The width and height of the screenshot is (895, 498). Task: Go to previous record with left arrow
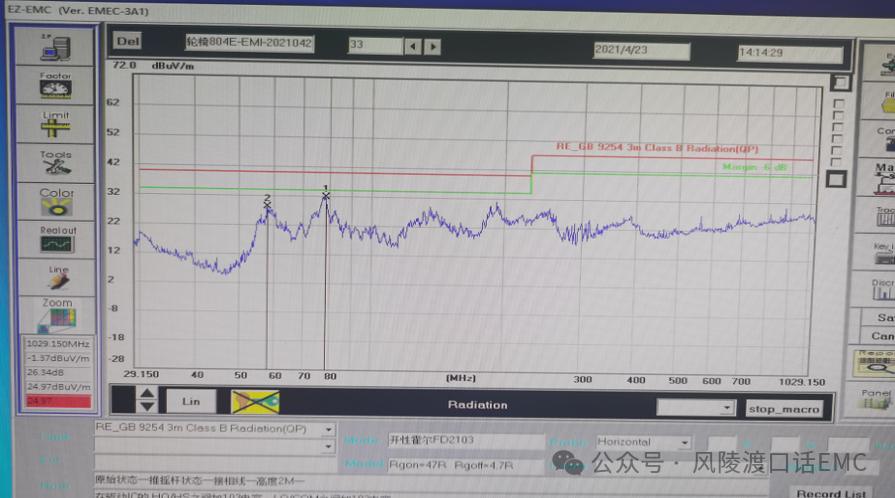(x=413, y=46)
